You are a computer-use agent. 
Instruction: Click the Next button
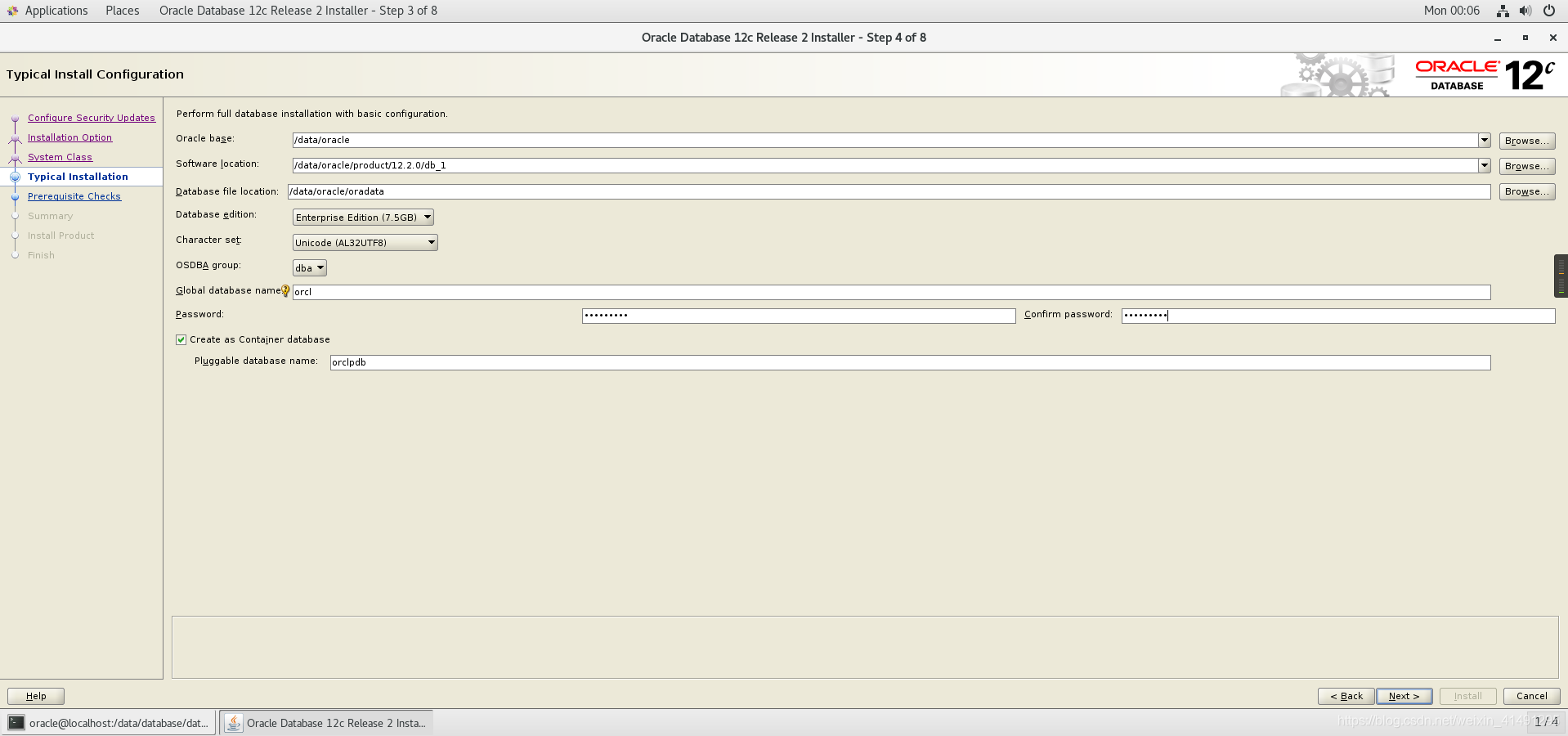[1404, 696]
